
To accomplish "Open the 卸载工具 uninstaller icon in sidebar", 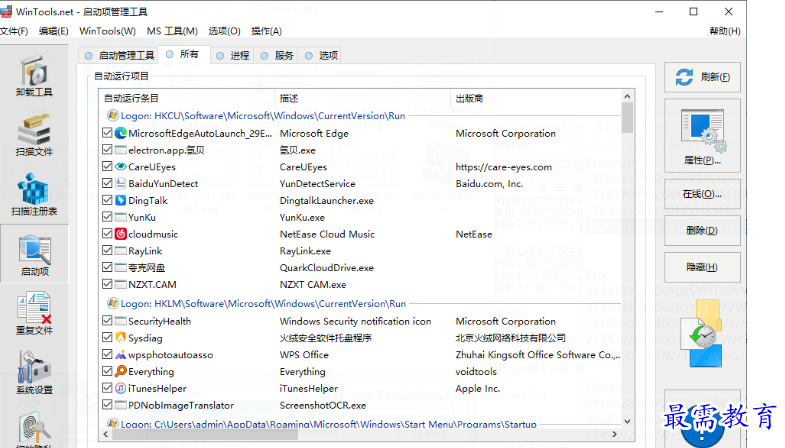I will (34, 76).
